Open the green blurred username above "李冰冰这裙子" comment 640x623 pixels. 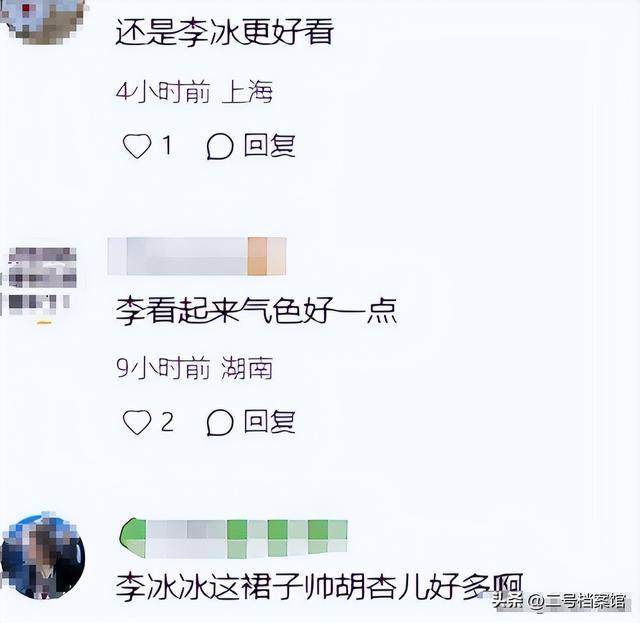233,538
